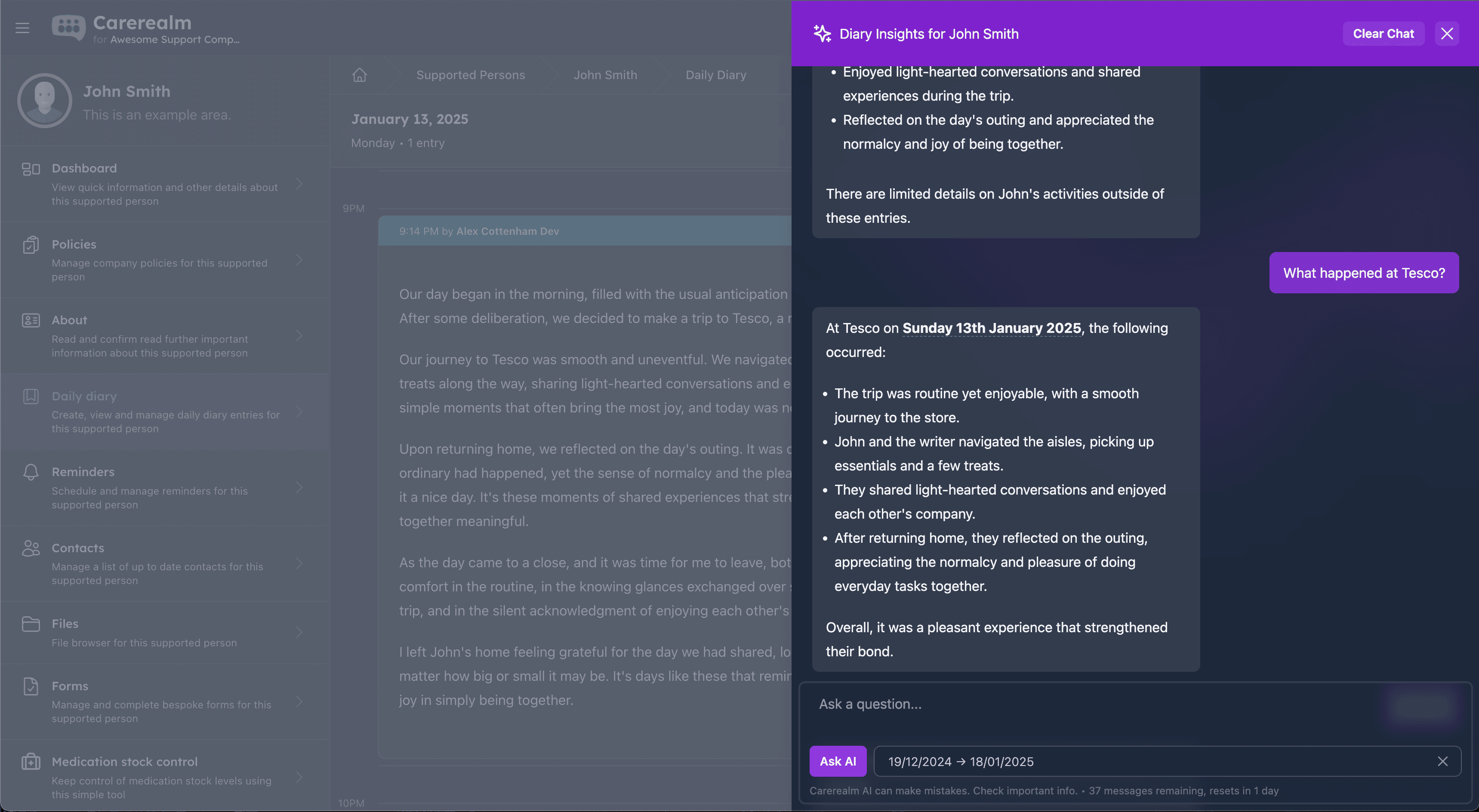Click the 10PM timeline marker
The height and width of the screenshot is (812, 1479).
(x=351, y=803)
